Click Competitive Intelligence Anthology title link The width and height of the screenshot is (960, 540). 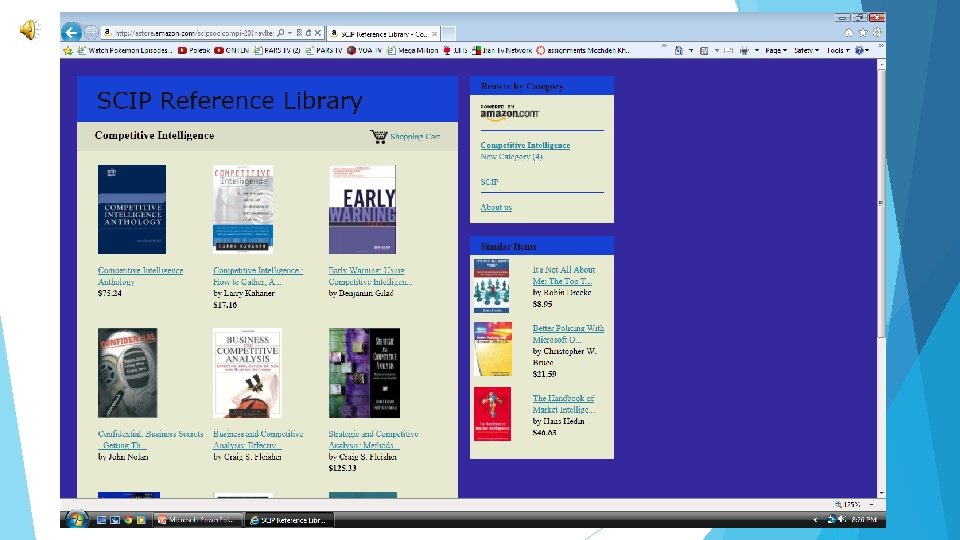(140, 276)
